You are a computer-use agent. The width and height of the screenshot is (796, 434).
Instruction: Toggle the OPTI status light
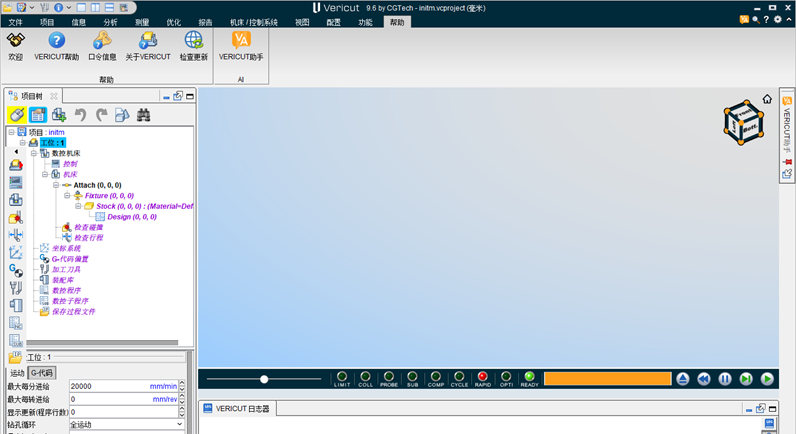tap(506, 379)
